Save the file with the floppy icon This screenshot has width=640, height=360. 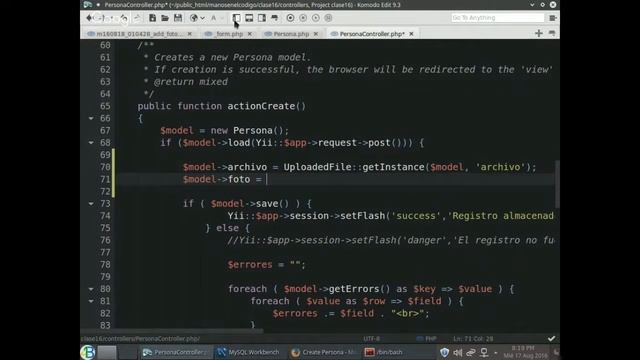click(x=178, y=18)
